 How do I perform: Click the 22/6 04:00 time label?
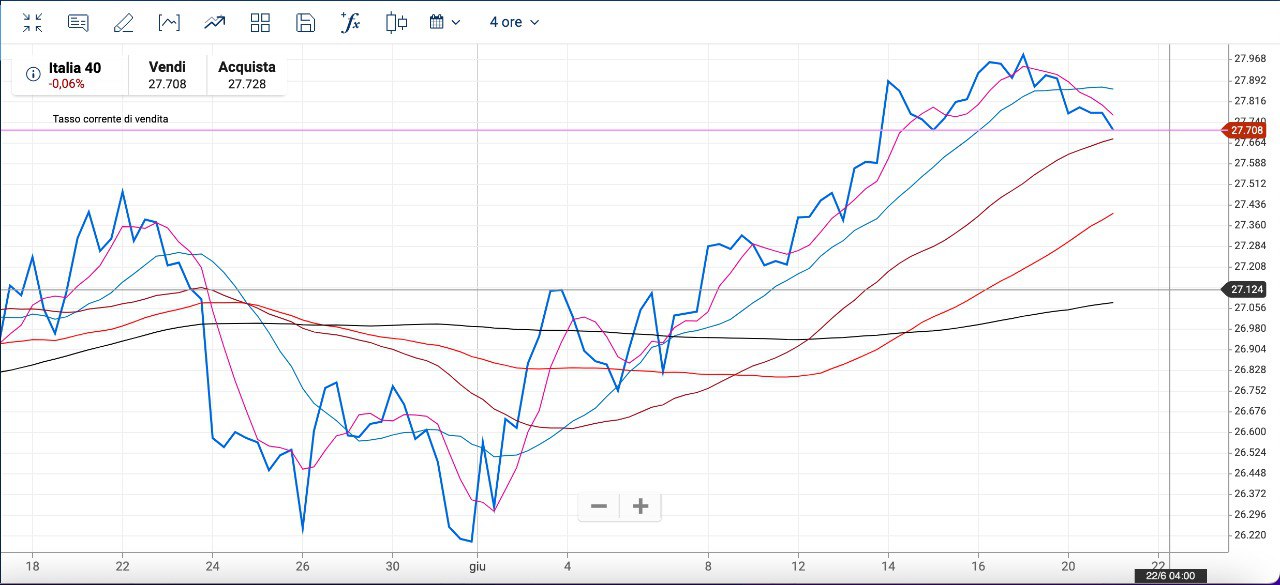1172,576
